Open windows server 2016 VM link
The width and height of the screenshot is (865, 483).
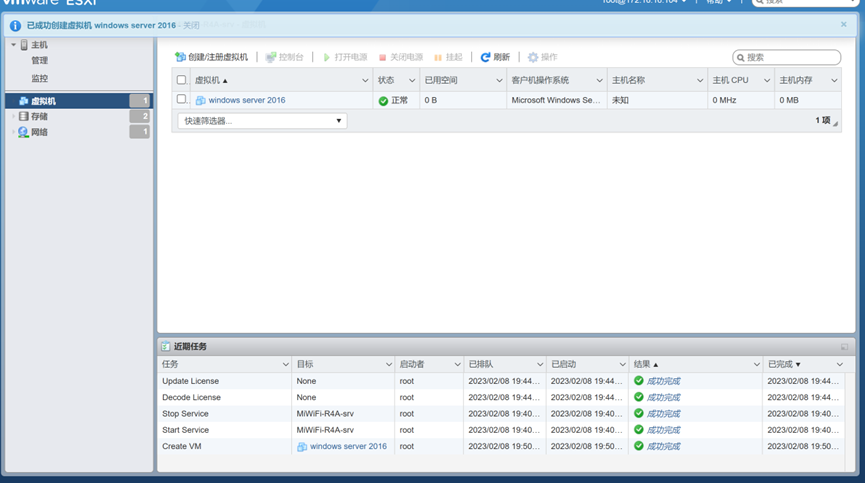pos(247,100)
